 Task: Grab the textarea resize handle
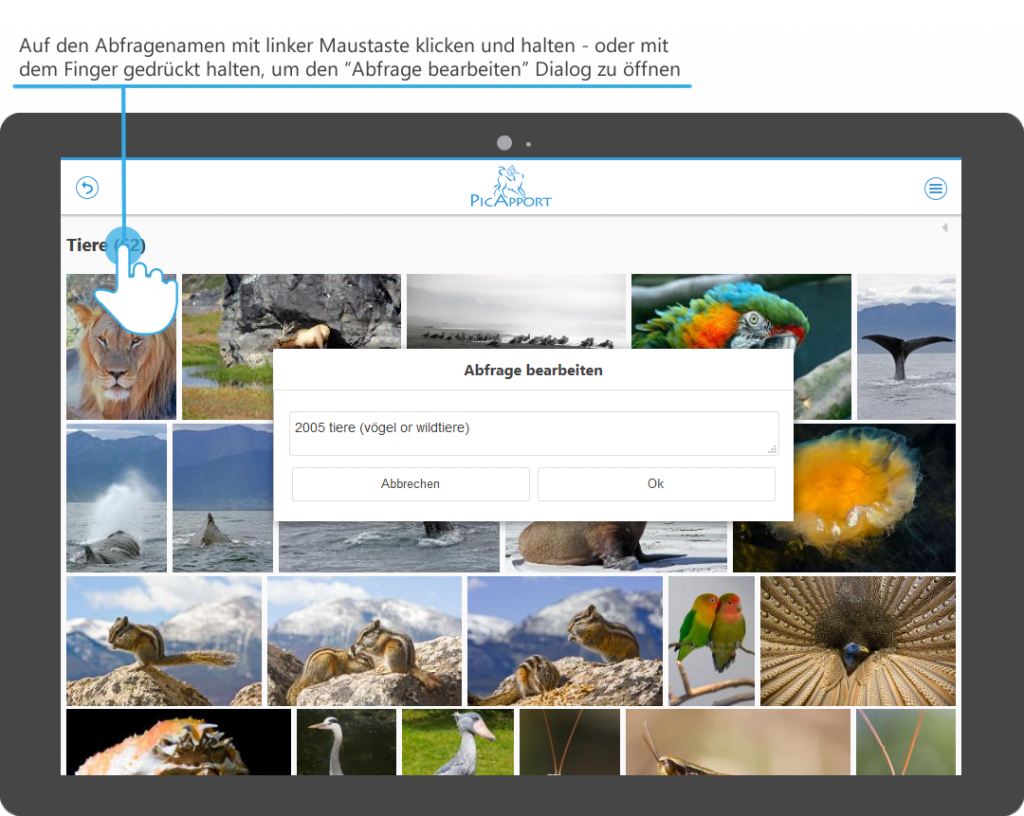click(x=772, y=449)
